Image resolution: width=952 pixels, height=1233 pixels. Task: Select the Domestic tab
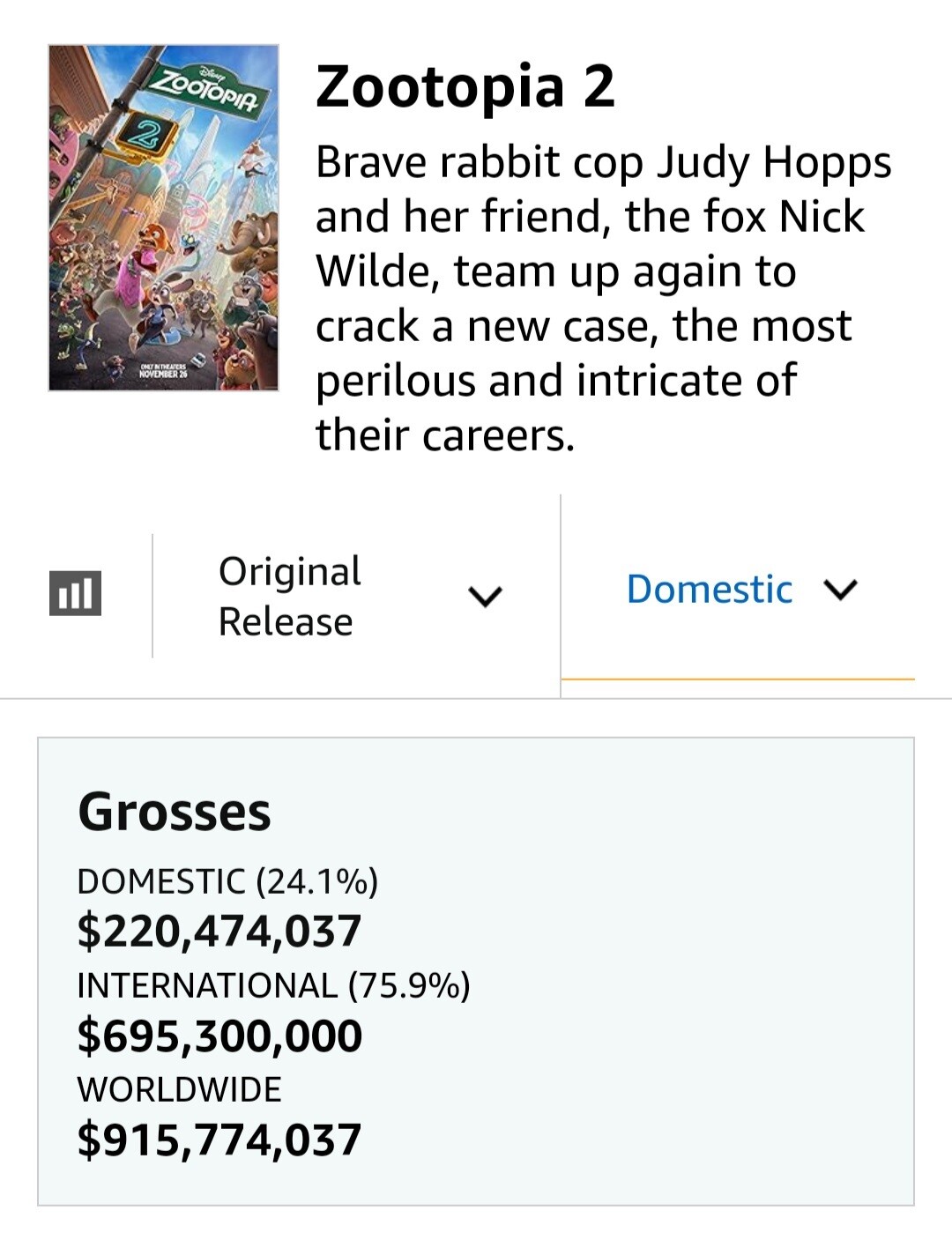tap(709, 590)
